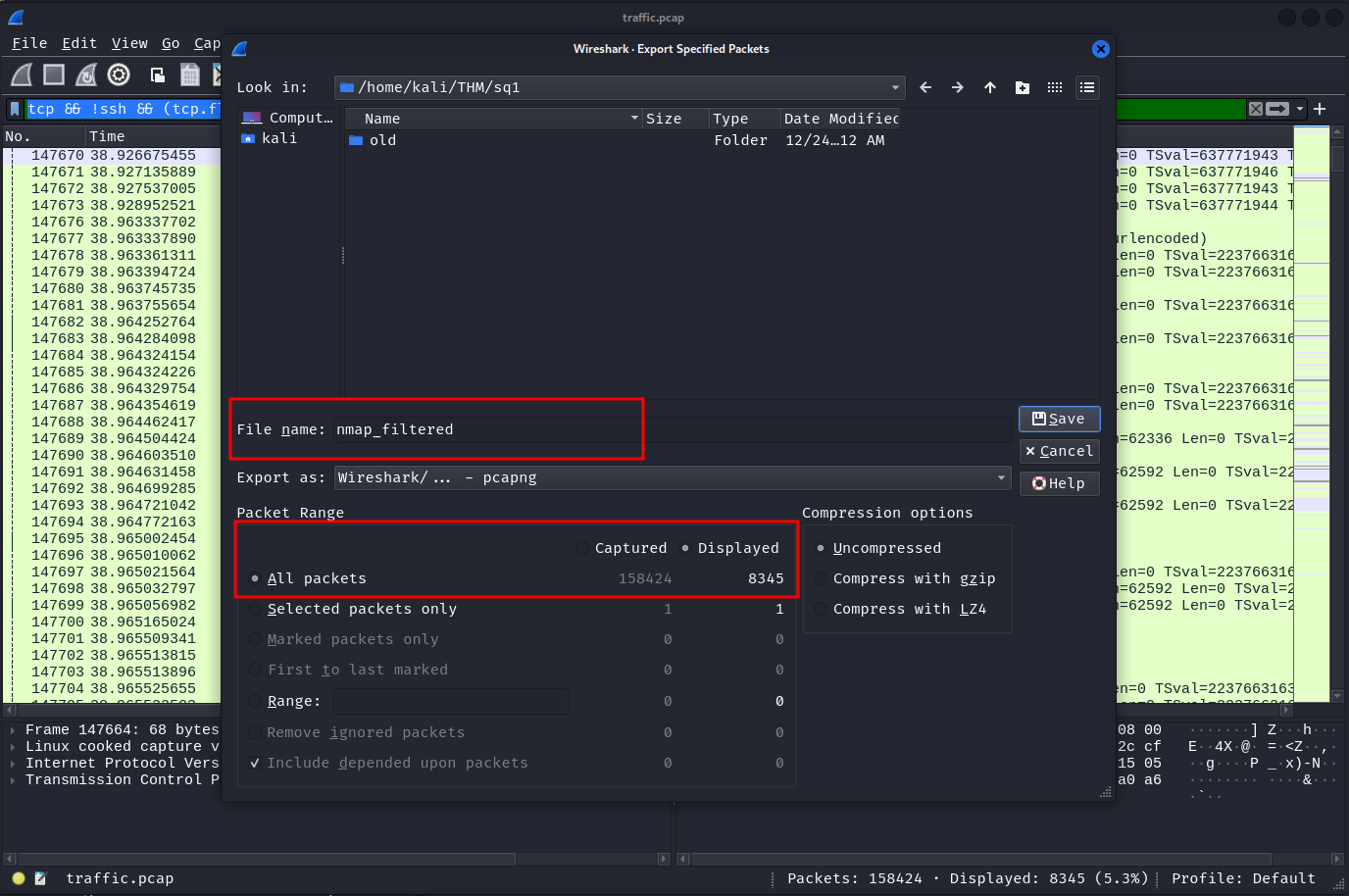Viewport: 1349px width, 896px height.
Task: Go to parent directory with up arrow
Action: (x=990, y=87)
